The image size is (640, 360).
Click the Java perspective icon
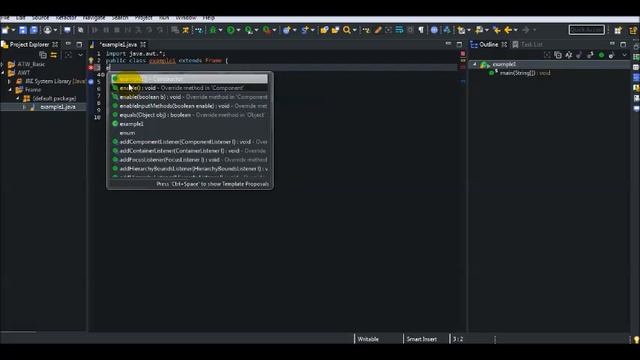click(633, 30)
